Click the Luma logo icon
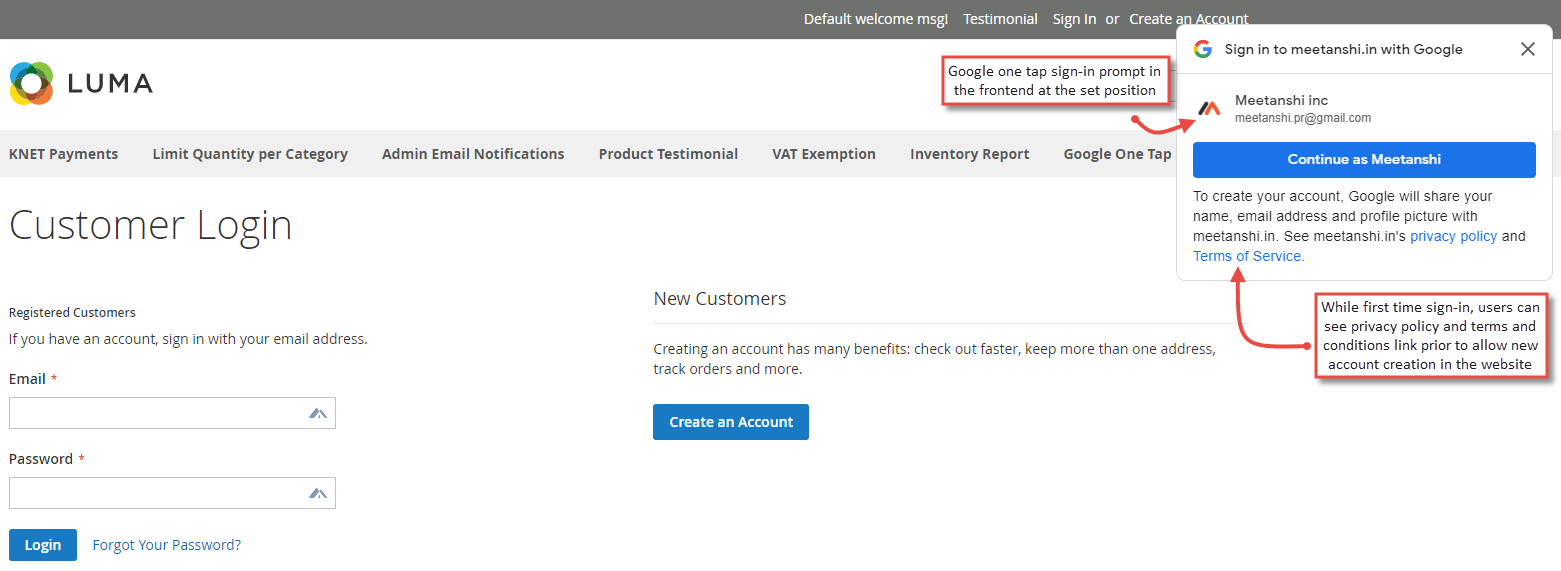Viewport: 1561px width, 571px height. (x=31, y=83)
